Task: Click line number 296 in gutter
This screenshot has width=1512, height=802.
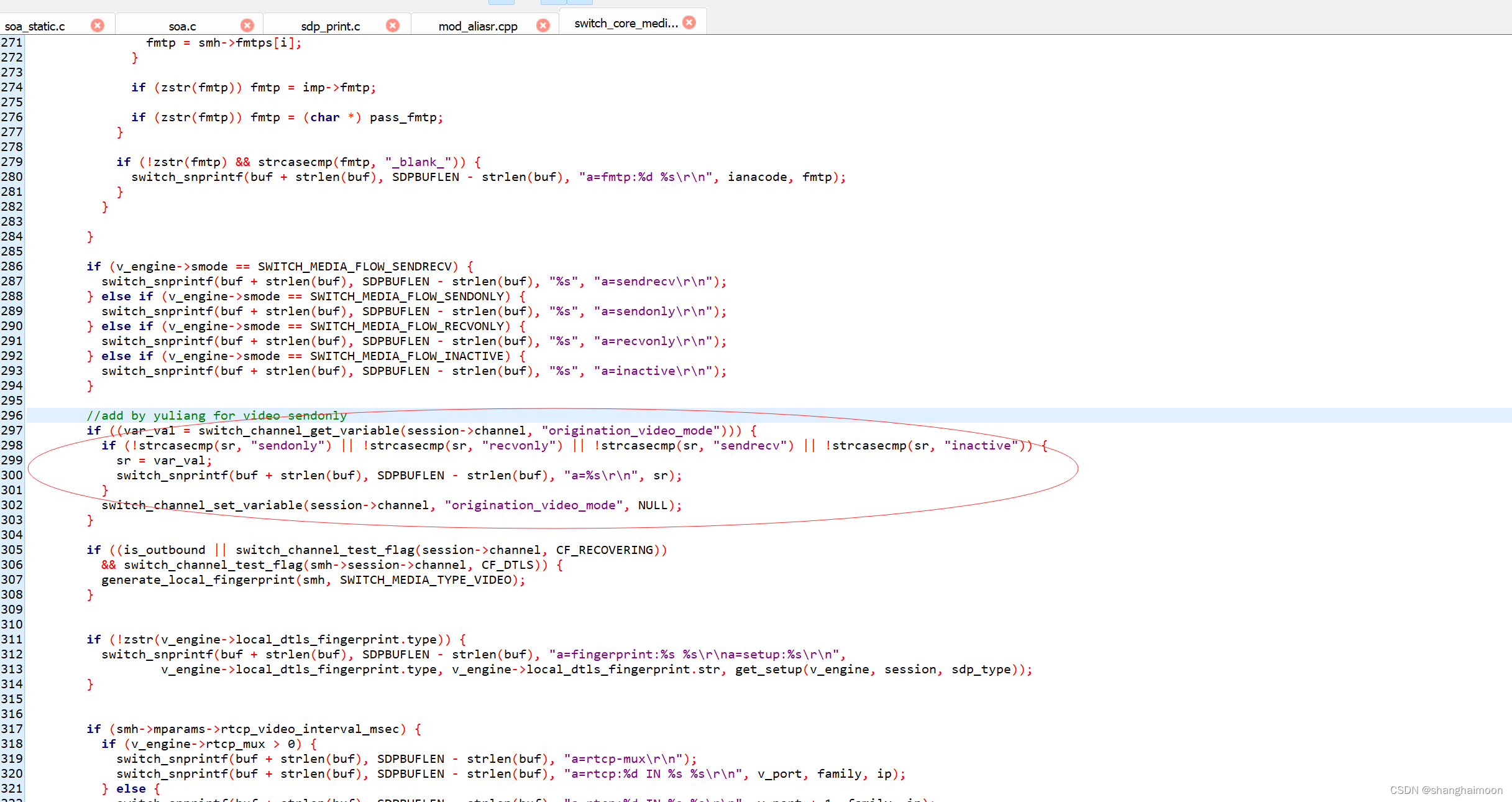Action: pos(12,415)
